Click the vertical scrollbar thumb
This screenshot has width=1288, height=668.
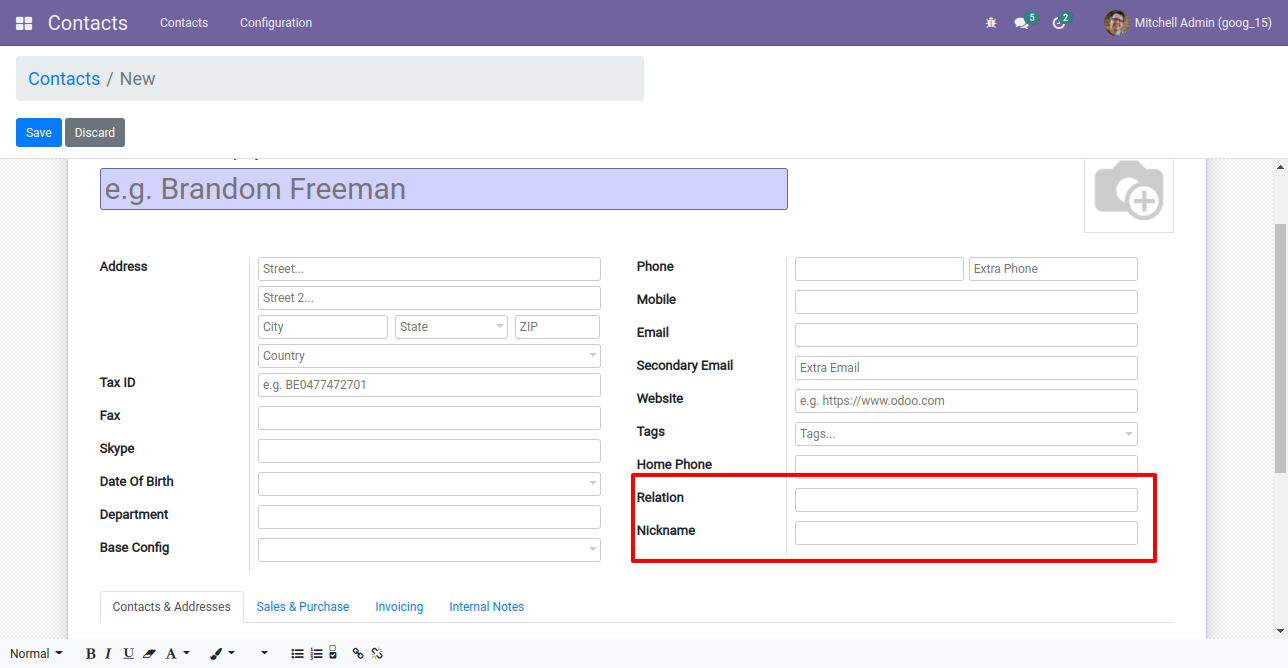1280,348
